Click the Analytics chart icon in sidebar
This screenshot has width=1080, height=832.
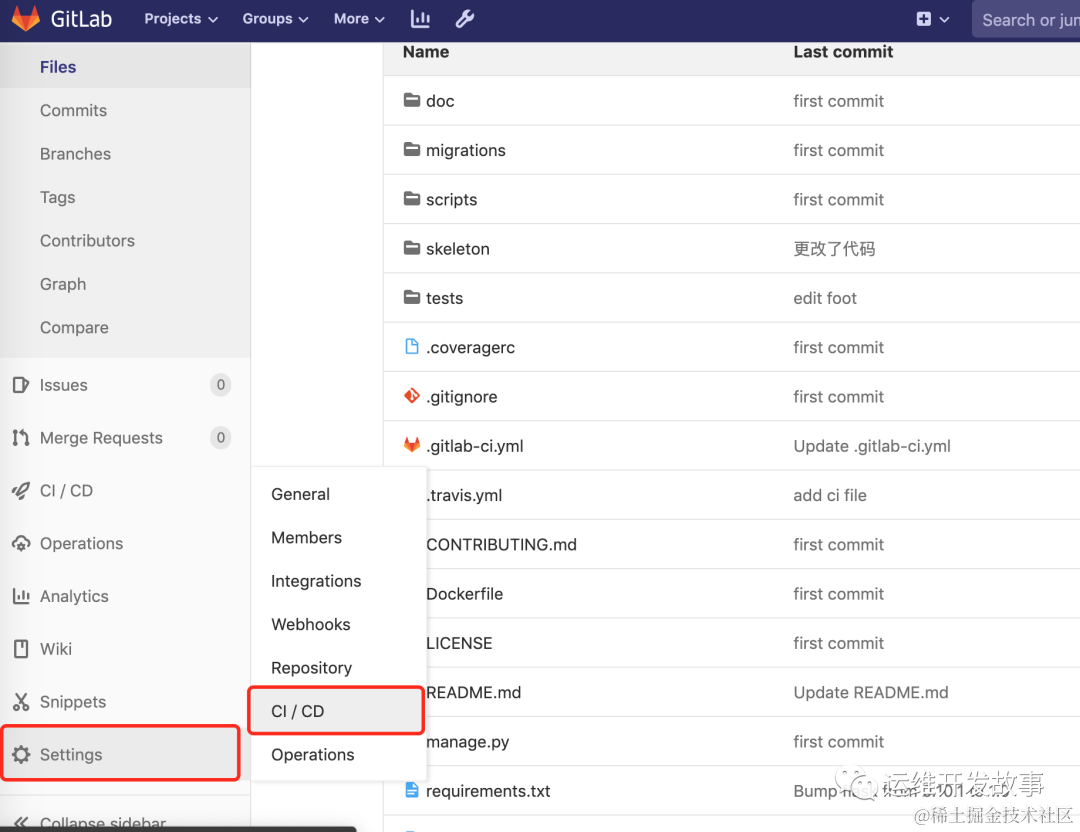pos(21,596)
